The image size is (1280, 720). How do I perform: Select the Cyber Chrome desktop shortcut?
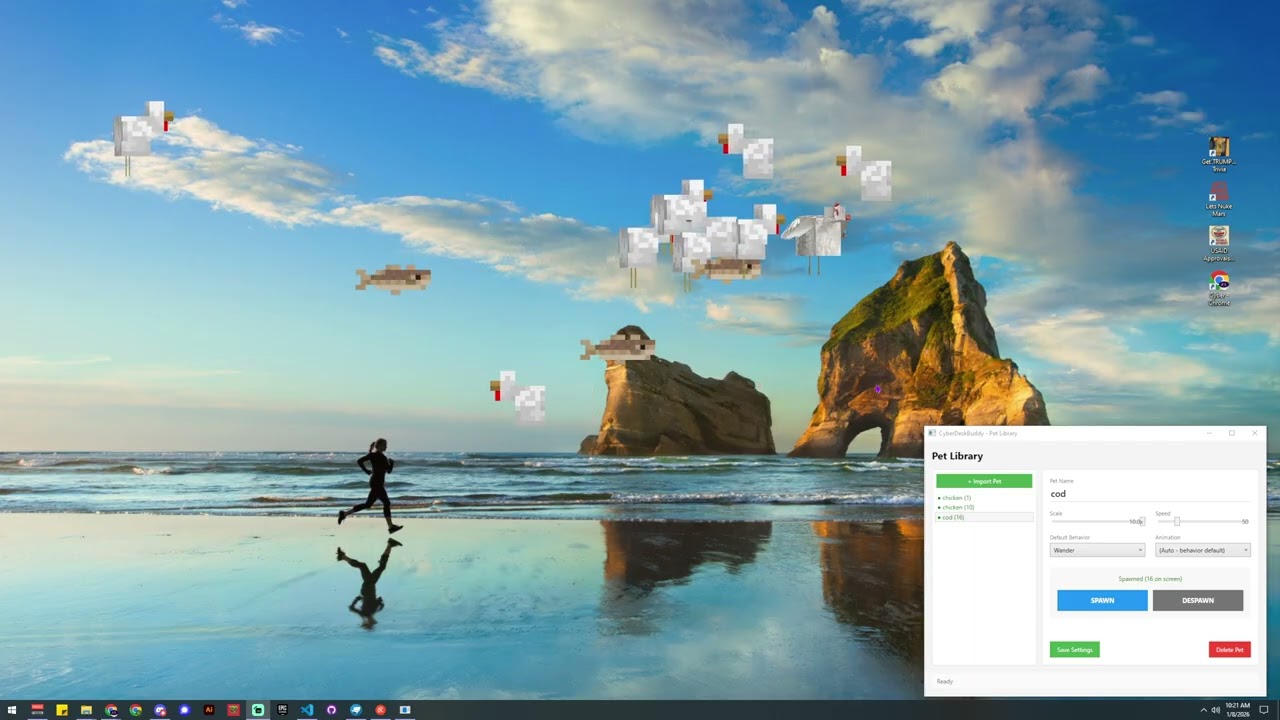(1219, 288)
